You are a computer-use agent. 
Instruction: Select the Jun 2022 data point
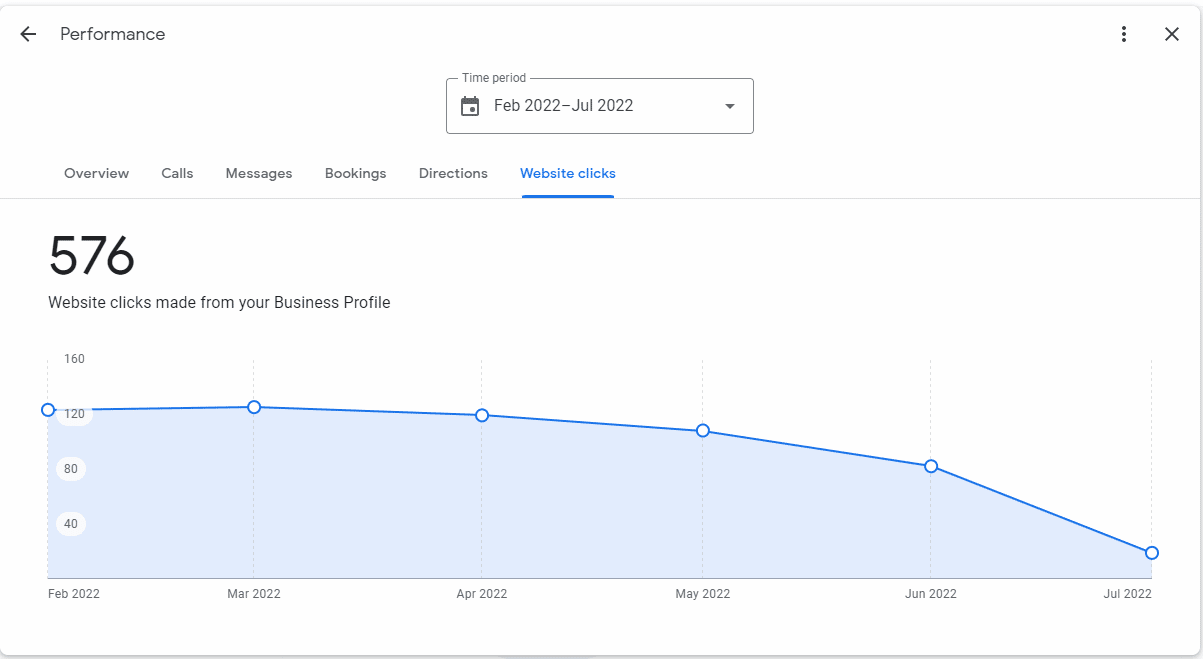coord(931,466)
